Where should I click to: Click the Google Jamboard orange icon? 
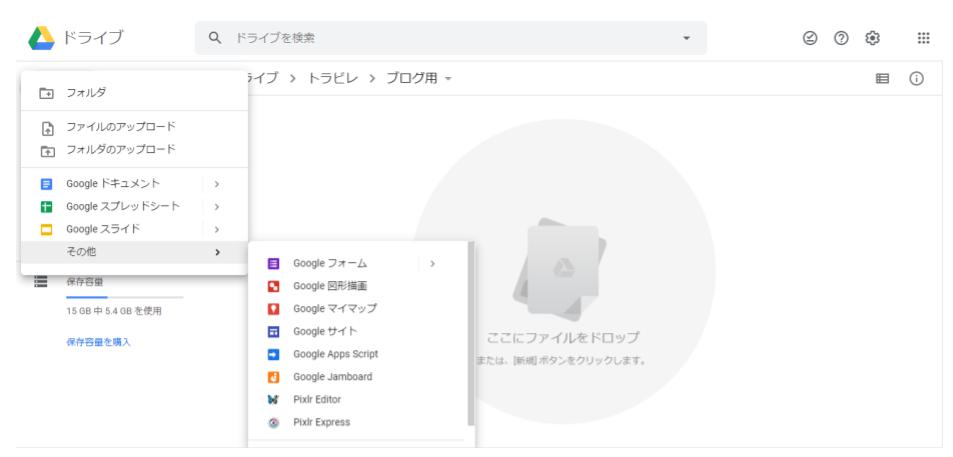[274, 377]
